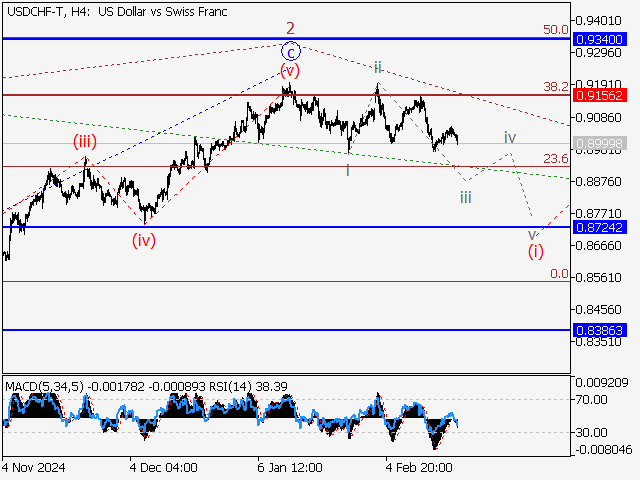
Task: Select the blue 0.87242 price level tag
Action: click(x=600, y=227)
